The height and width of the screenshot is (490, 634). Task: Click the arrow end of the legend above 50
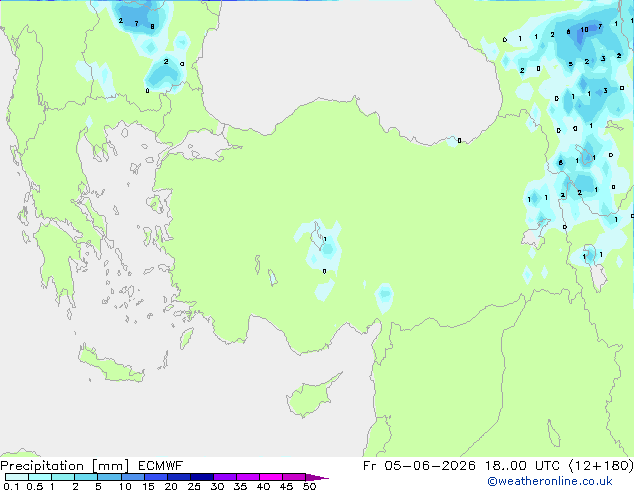[x=317, y=478]
